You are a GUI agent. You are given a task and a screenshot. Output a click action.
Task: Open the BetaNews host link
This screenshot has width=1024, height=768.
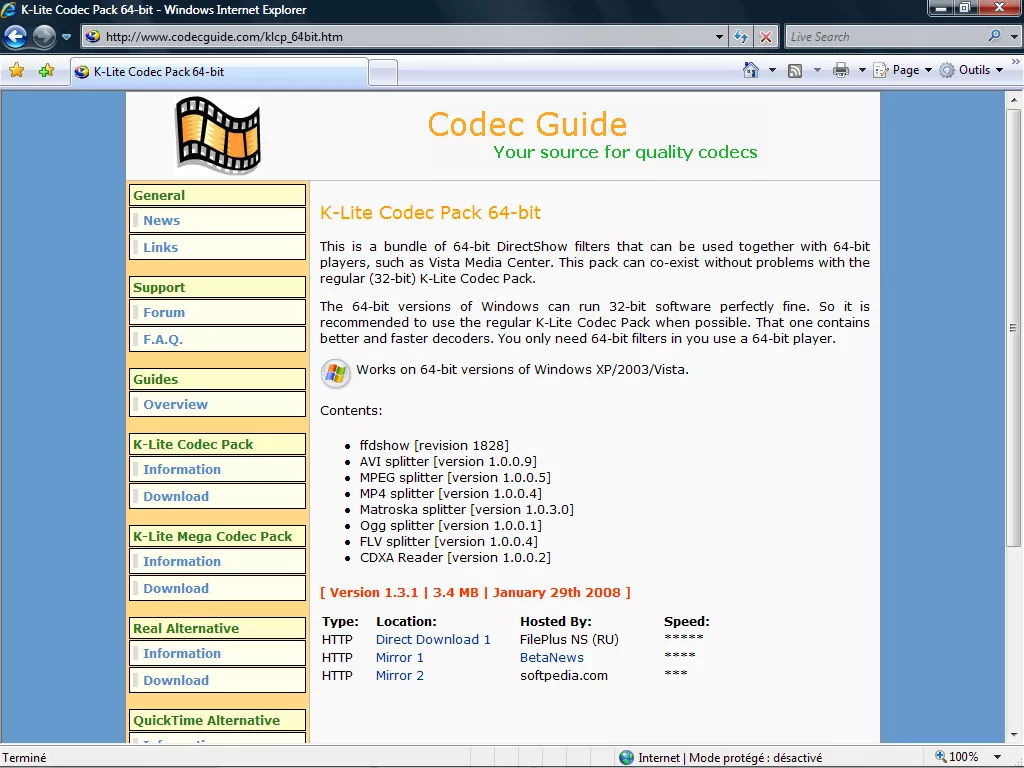[x=552, y=658]
